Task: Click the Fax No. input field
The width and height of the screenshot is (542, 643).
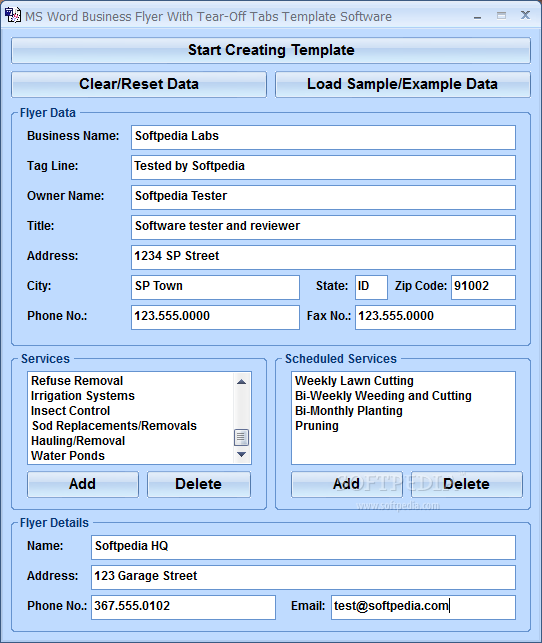Action: [x=435, y=317]
